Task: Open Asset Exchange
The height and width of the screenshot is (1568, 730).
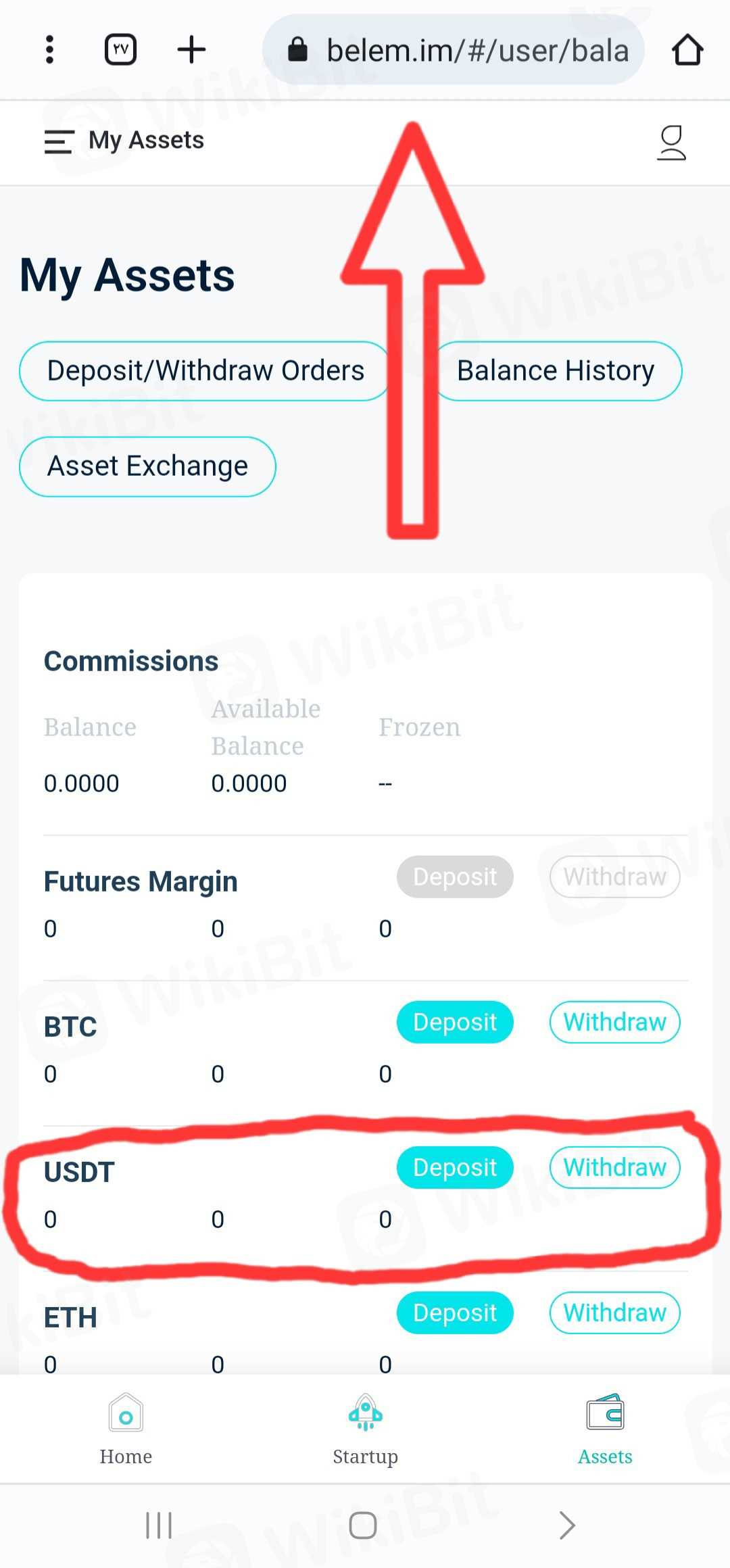Action: (147, 466)
